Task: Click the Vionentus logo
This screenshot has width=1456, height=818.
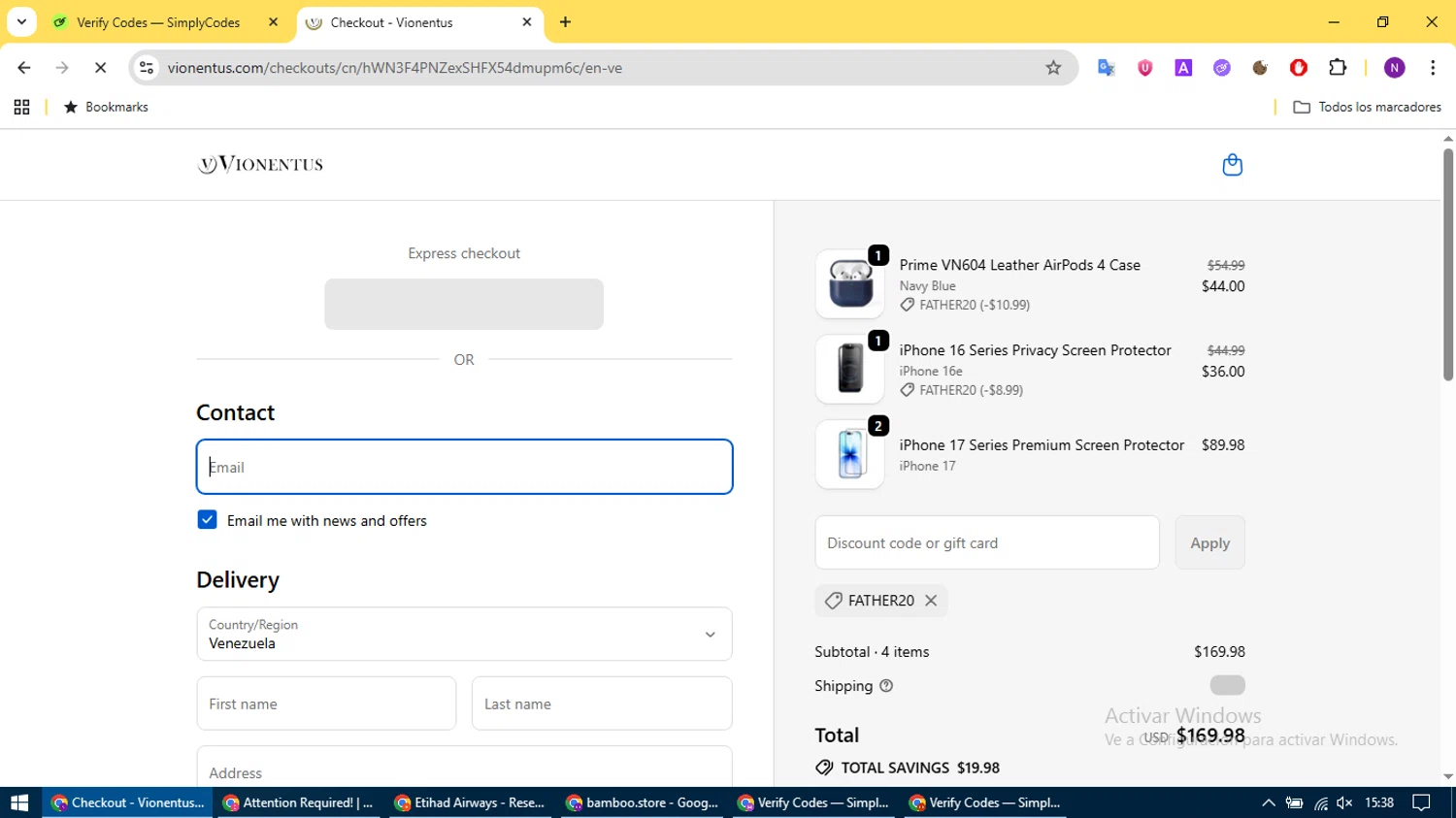Action: click(260, 164)
